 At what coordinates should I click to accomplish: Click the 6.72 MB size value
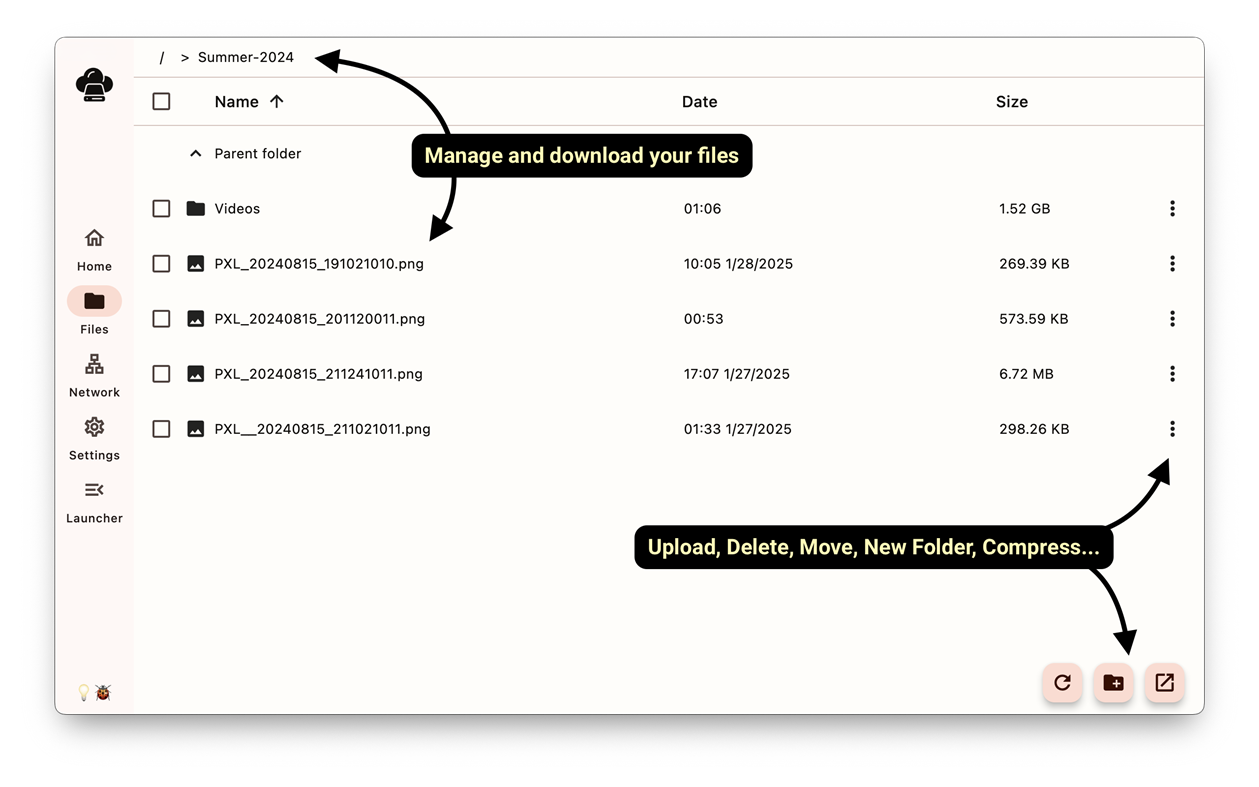click(1026, 374)
